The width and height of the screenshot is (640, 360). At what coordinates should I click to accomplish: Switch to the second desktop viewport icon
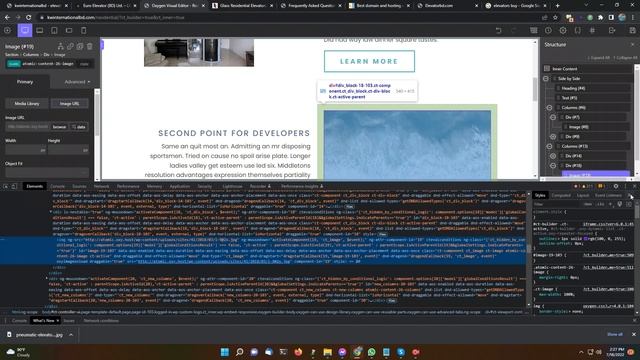40,31
